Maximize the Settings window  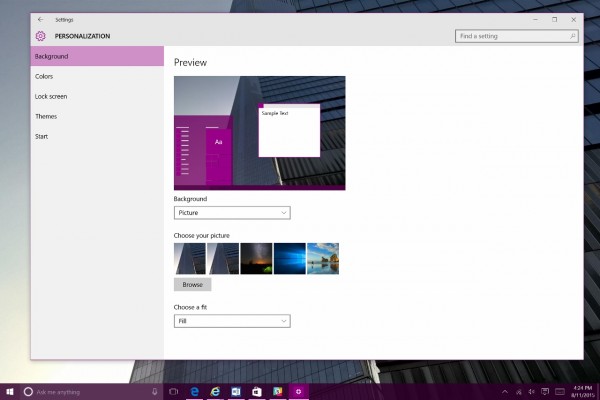pyautogui.click(x=554, y=20)
